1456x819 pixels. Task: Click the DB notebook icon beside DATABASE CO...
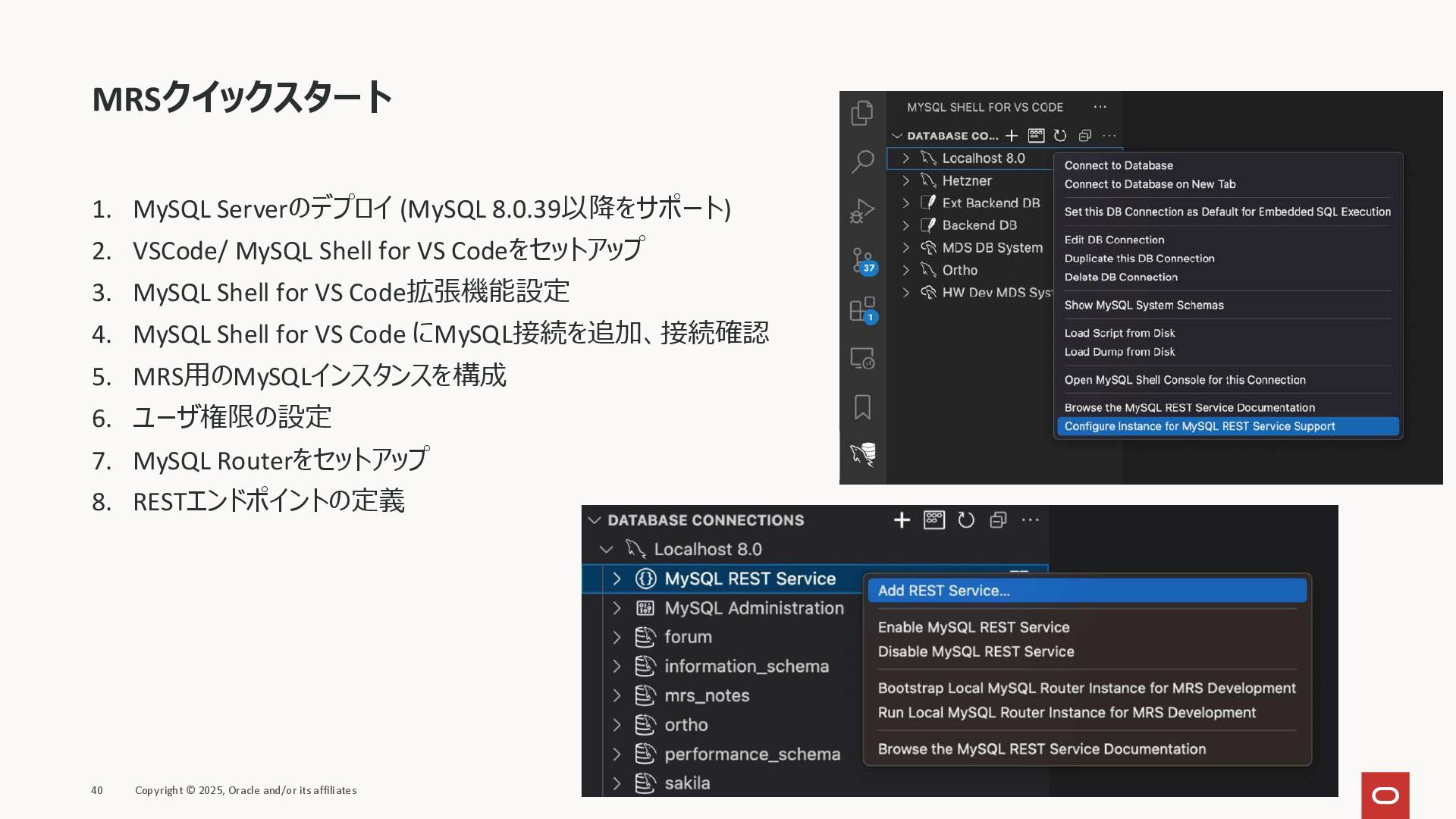[1036, 135]
